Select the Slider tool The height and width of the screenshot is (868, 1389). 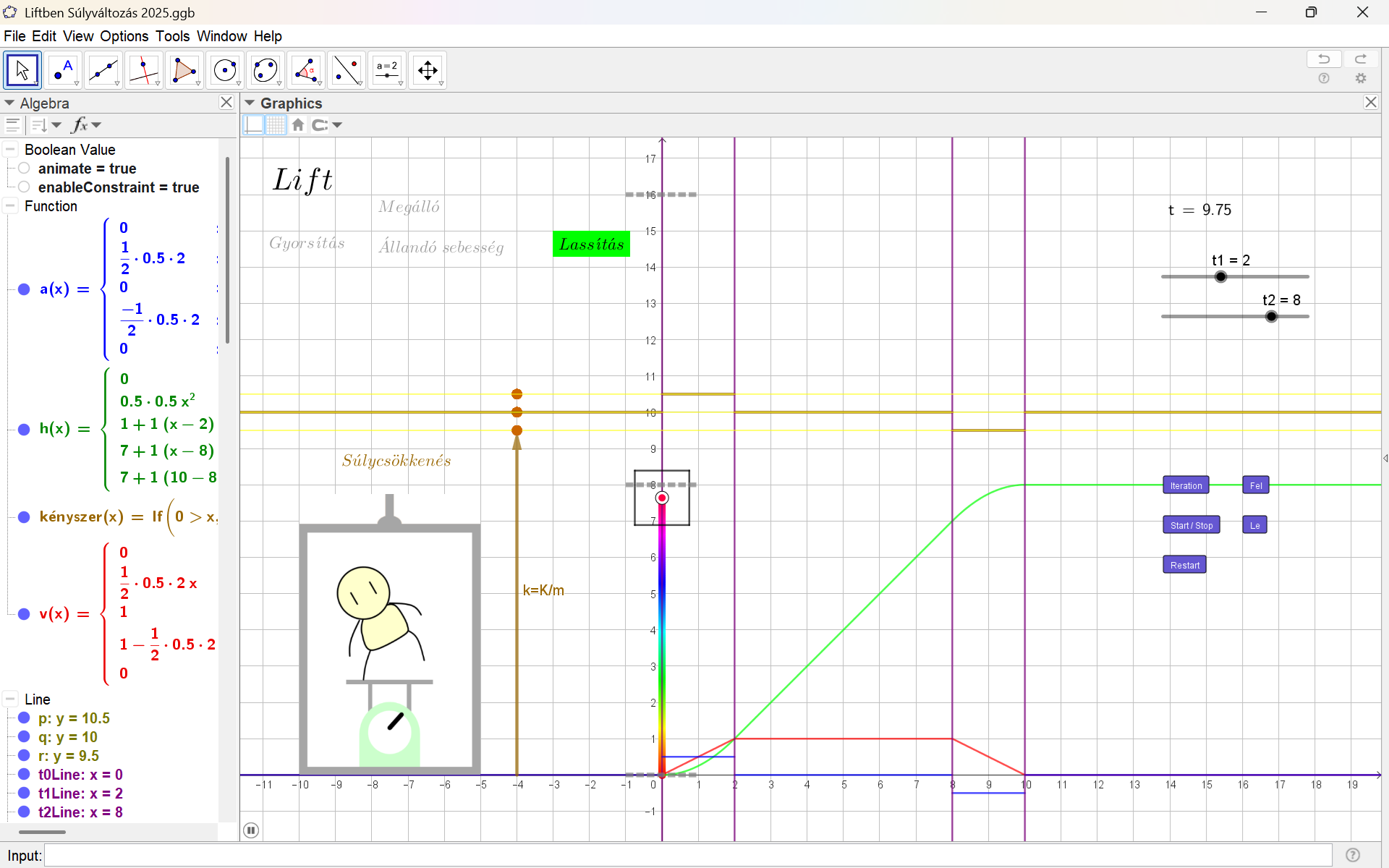click(387, 70)
